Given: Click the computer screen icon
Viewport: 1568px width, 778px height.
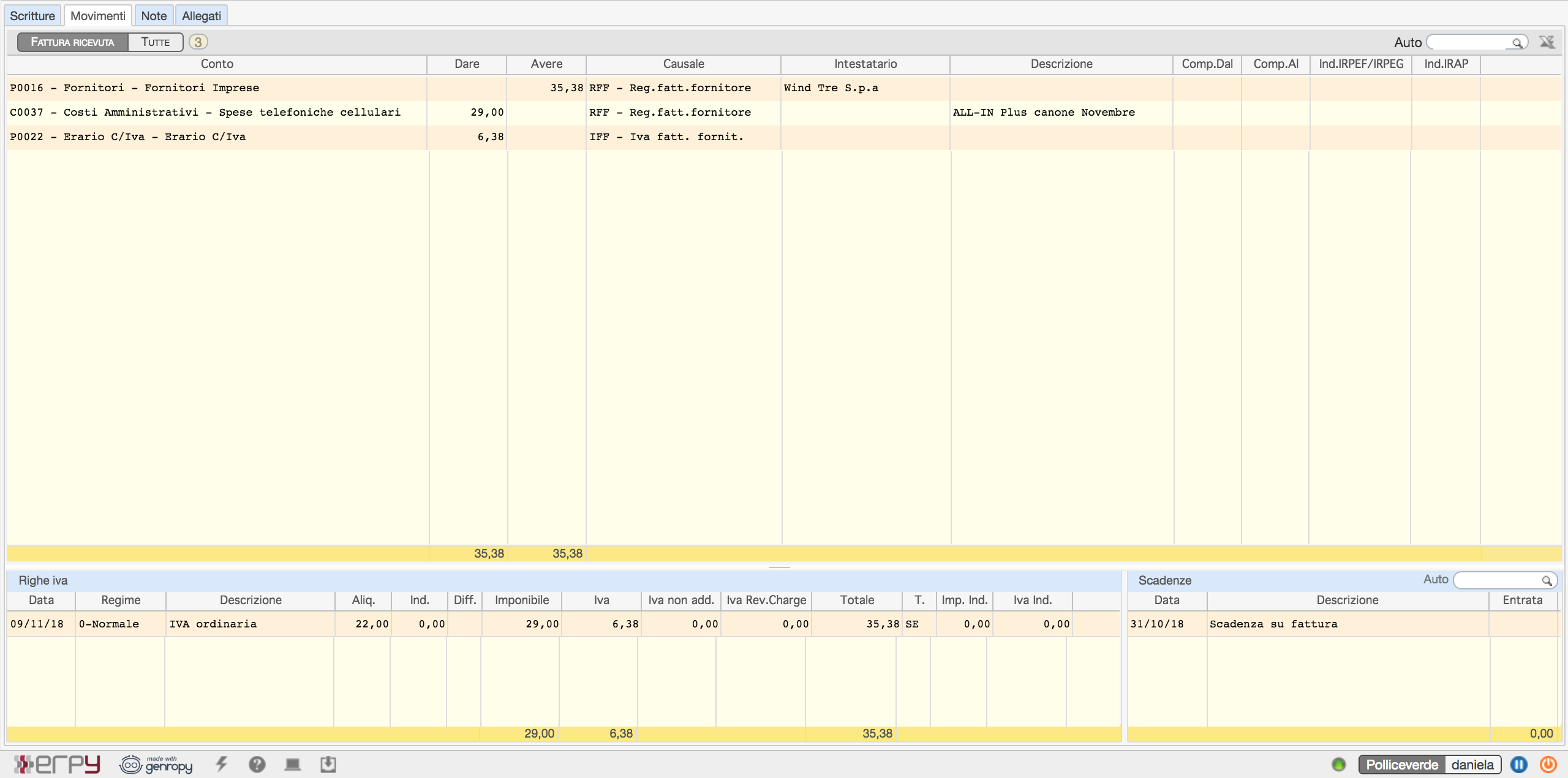Looking at the screenshot, I should [x=293, y=765].
